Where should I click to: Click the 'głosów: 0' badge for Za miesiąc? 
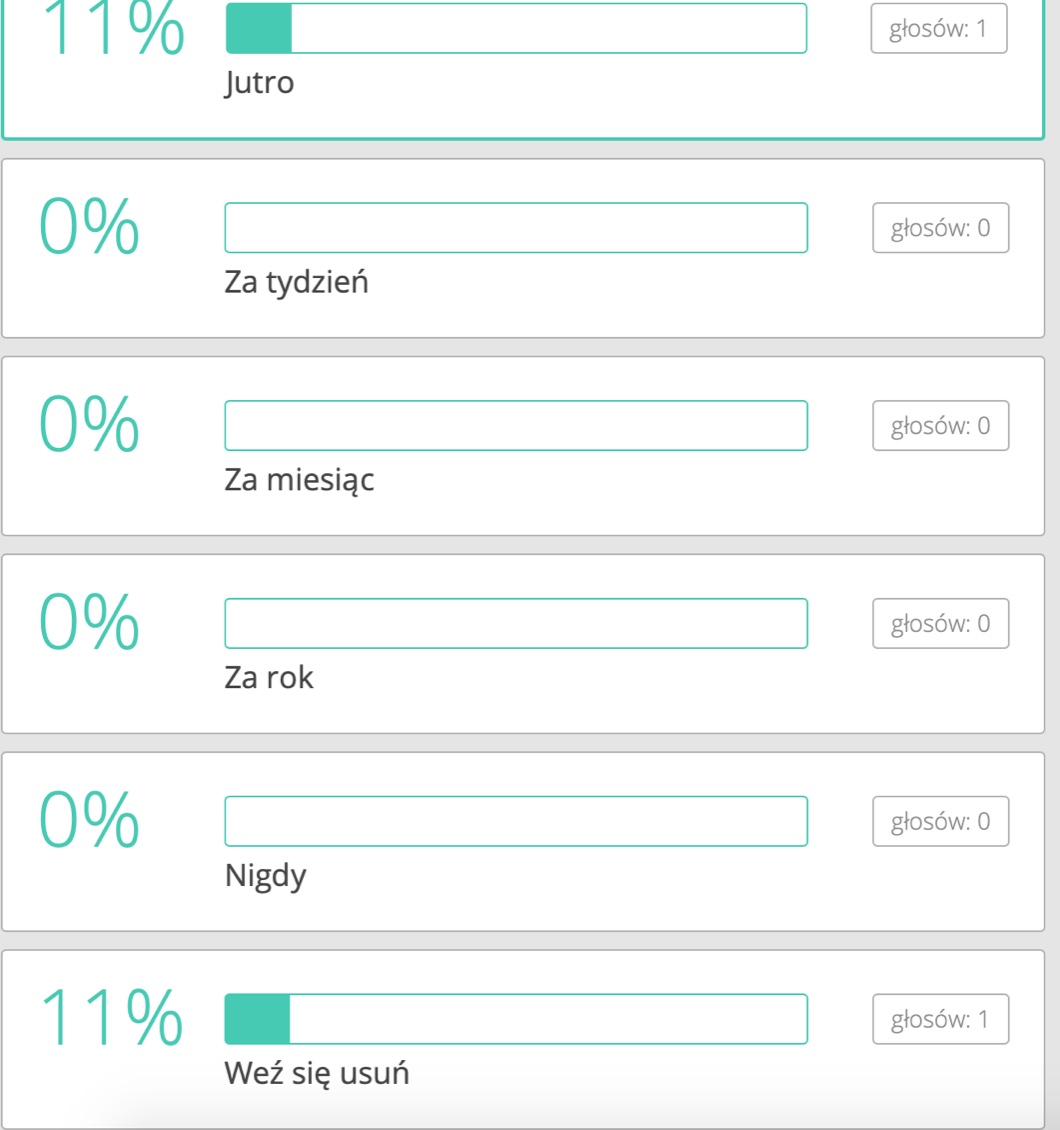pos(940,426)
